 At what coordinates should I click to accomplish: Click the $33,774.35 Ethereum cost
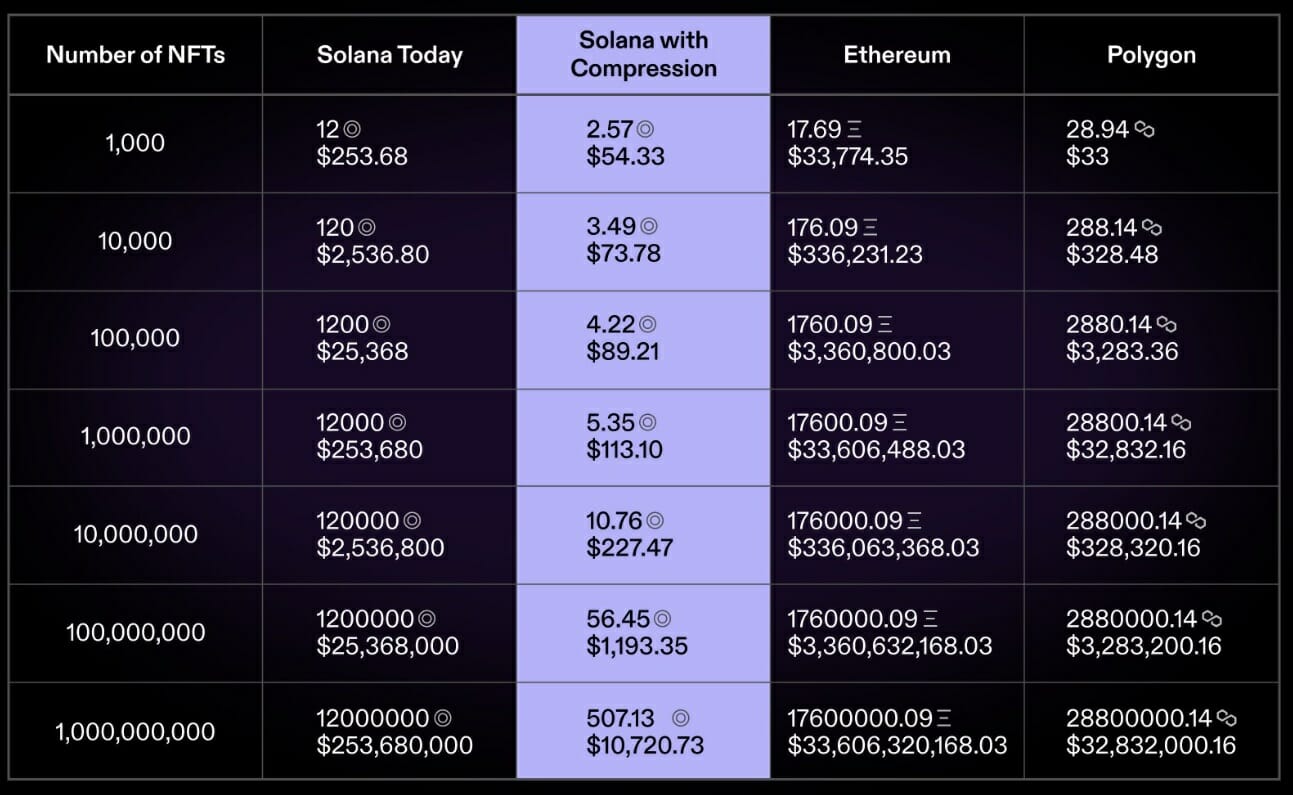click(x=848, y=157)
